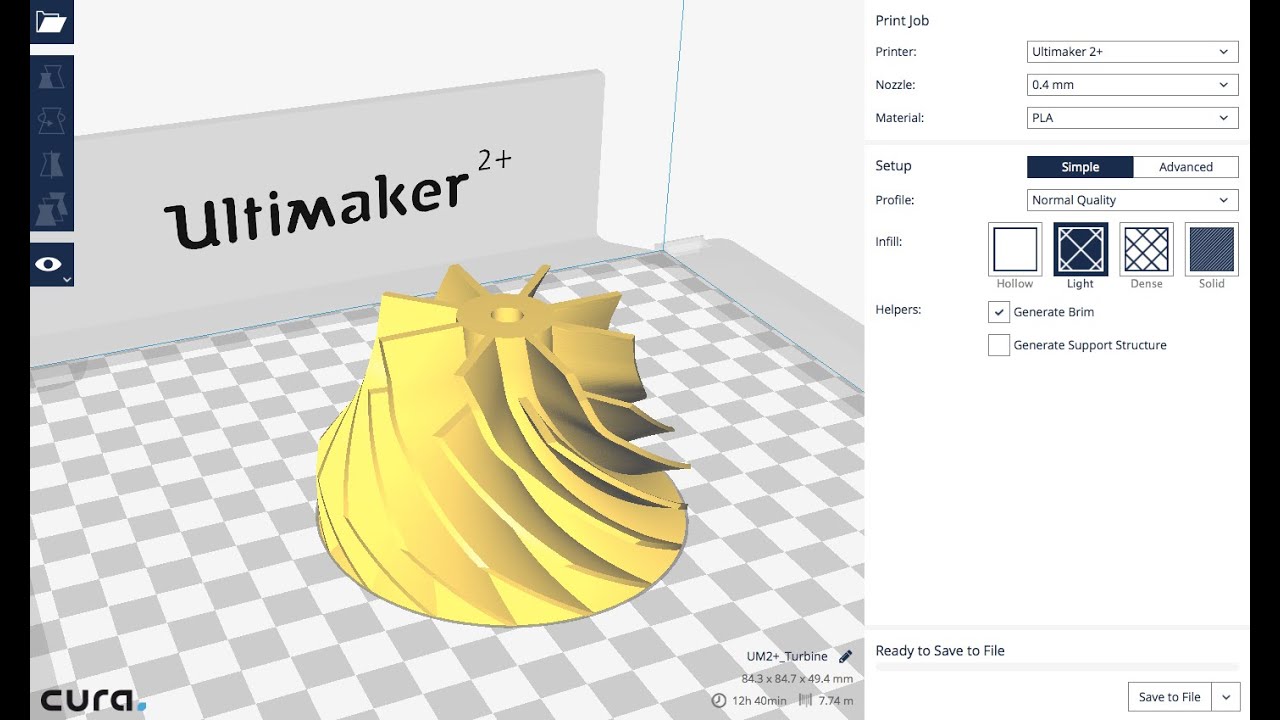Expand the arrow next to Save to File

[1225, 697]
